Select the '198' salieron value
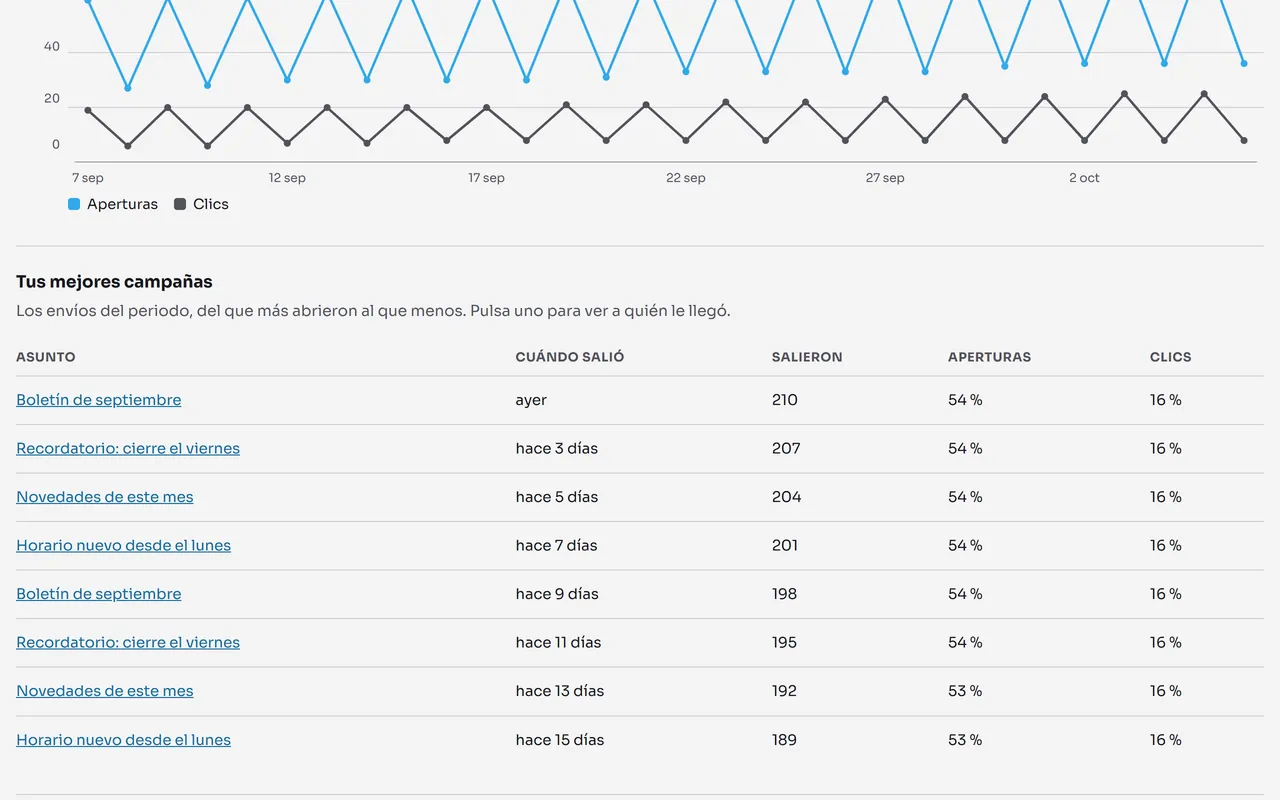Image resolution: width=1280 pixels, height=800 pixels. (x=785, y=594)
